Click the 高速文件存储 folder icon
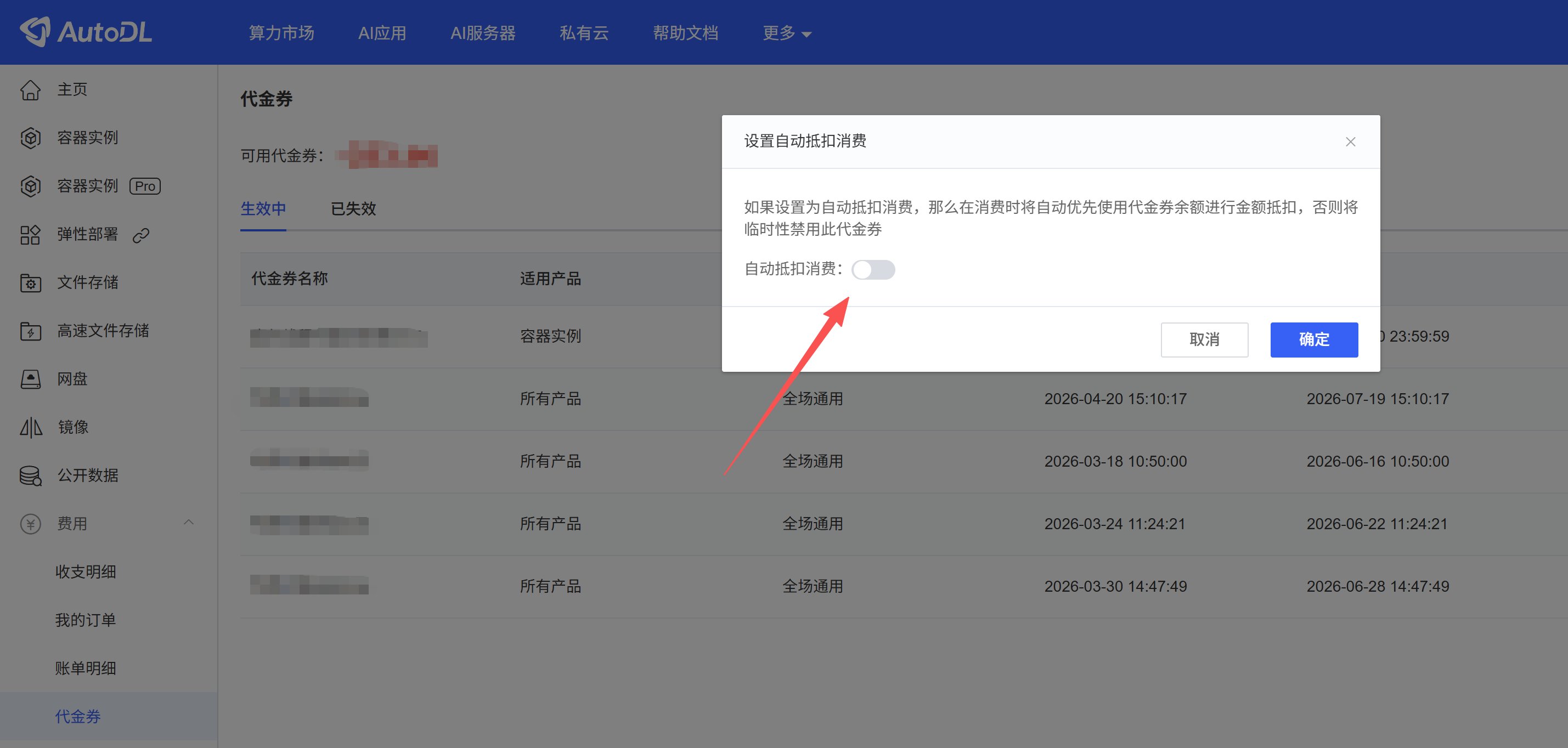This screenshot has height=748, width=1568. coord(30,331)
